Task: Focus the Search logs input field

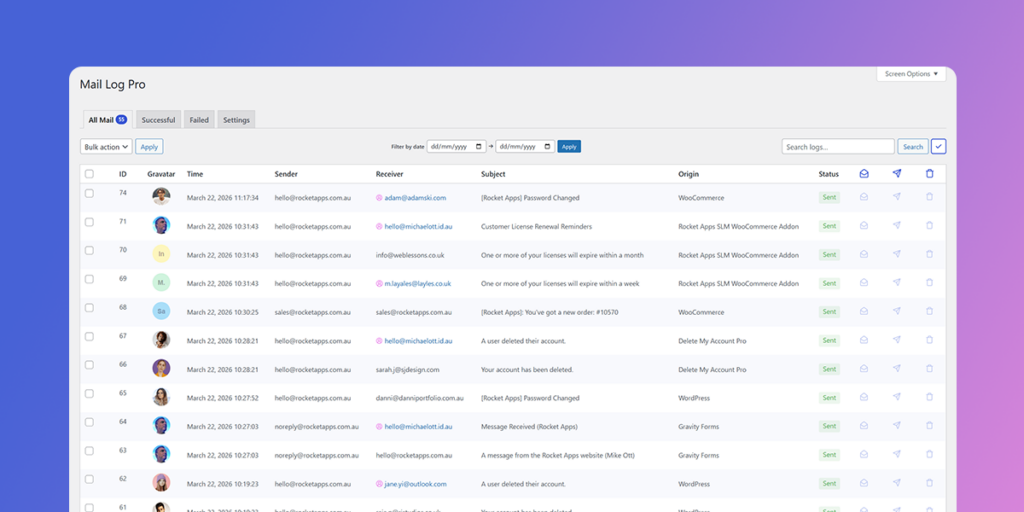Action: 838,147
